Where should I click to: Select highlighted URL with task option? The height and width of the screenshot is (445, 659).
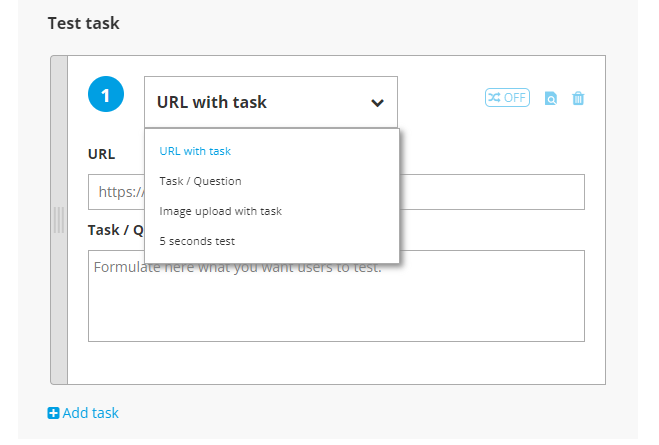click(195, 151)
